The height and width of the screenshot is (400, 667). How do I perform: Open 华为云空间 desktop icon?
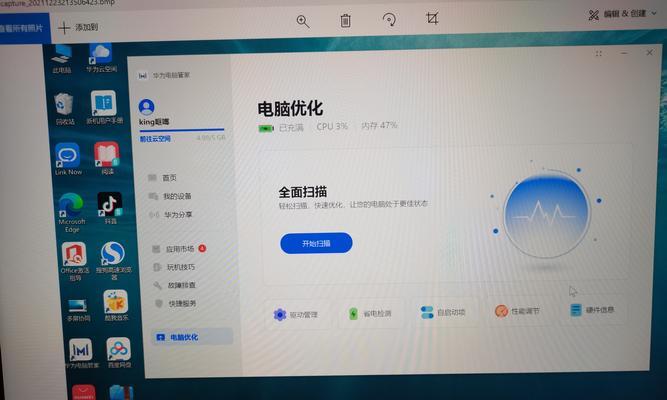coord(101,57)
